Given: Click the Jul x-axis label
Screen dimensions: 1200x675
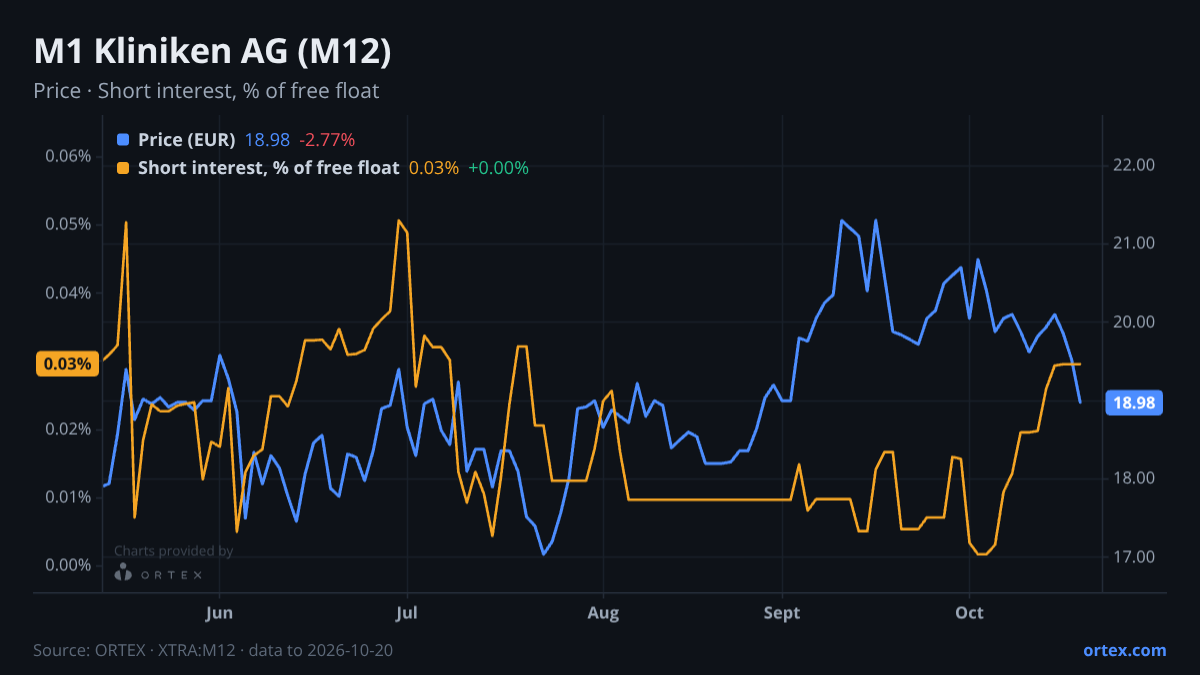Looking at the screenshot, I should (x=407, y=613).
